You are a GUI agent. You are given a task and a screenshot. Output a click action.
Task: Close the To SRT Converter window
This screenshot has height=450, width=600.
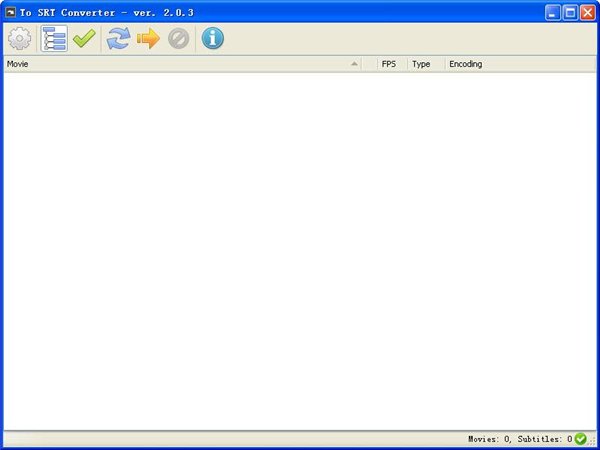coord(587,13)
